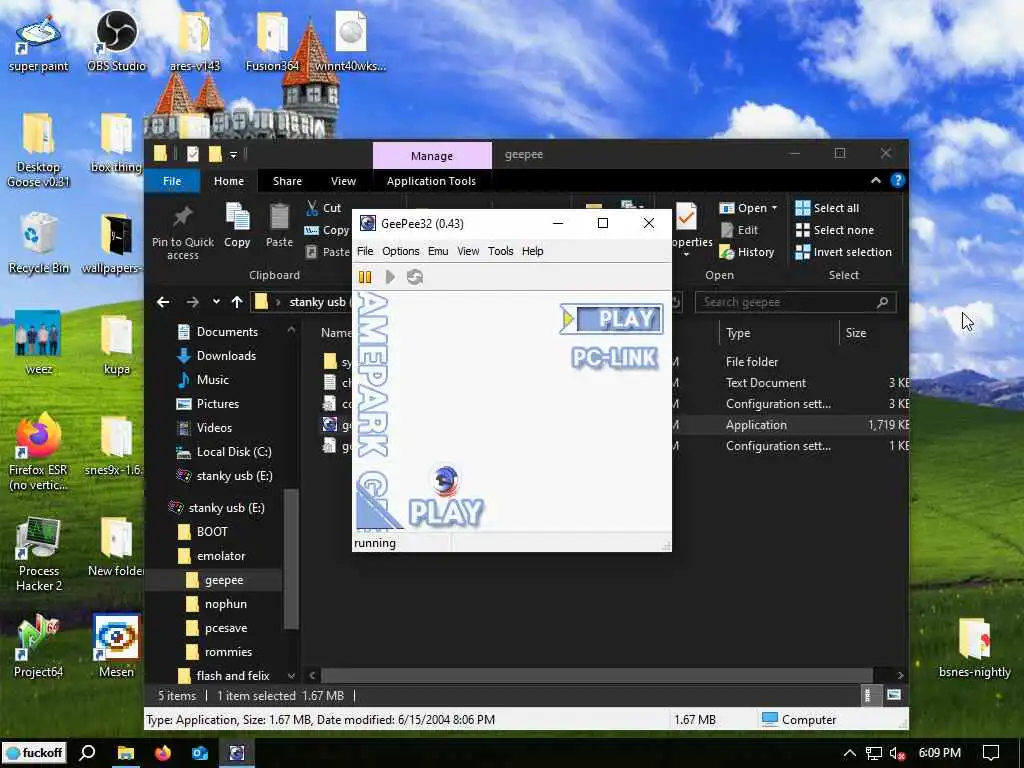Select the rommies folder in the tree

(228, 652)
